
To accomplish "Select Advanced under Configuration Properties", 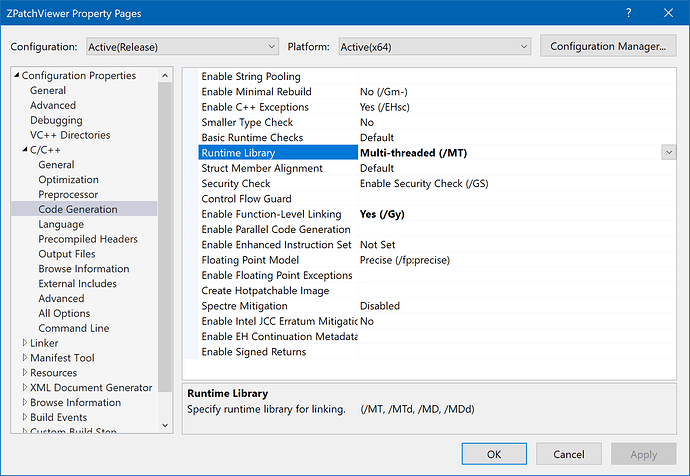I will (x=53, y=105).
